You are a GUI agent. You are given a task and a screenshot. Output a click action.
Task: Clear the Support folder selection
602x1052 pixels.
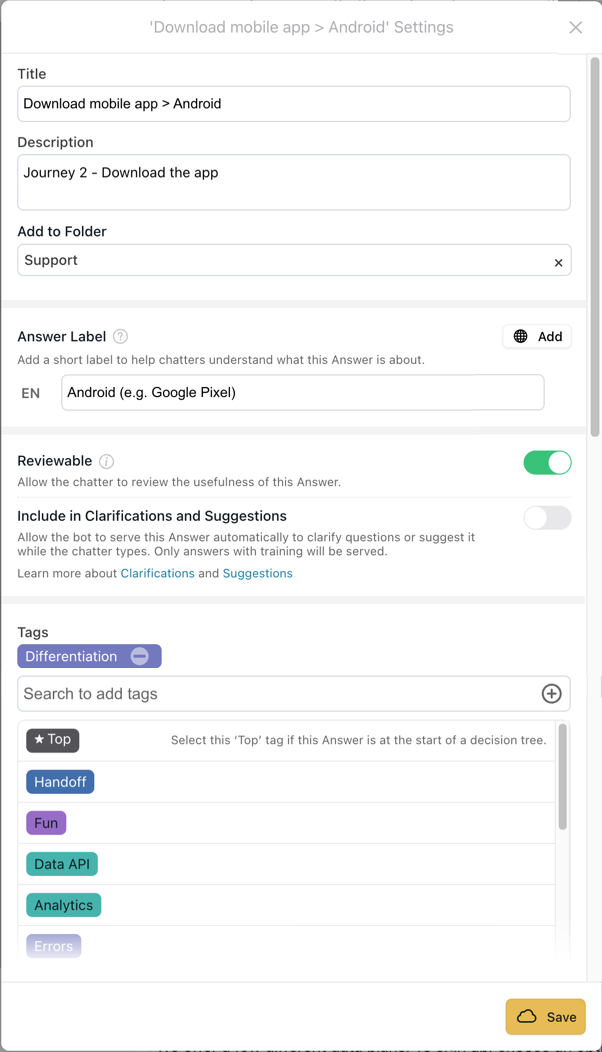point(558,262)
